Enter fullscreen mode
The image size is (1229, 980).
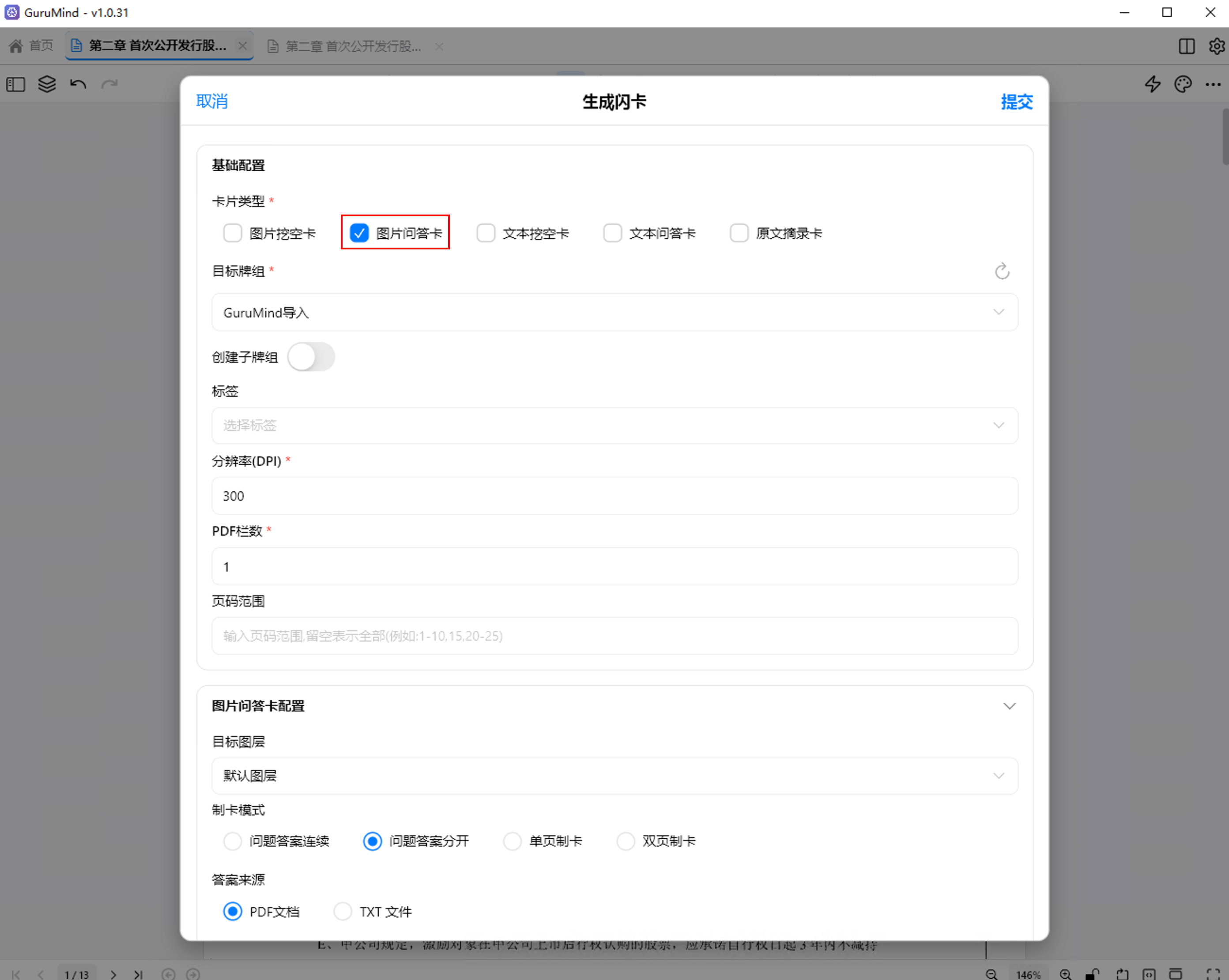coord(1213,974)
